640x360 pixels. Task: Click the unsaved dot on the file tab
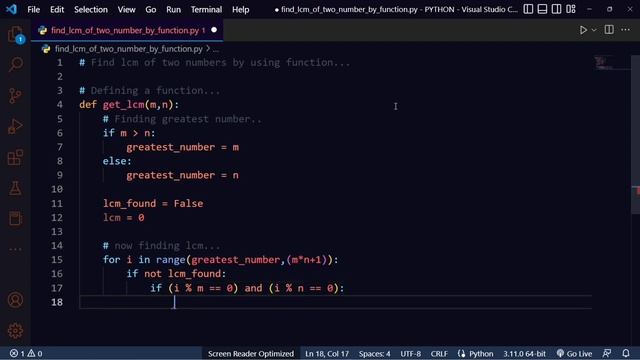(214, 30)
